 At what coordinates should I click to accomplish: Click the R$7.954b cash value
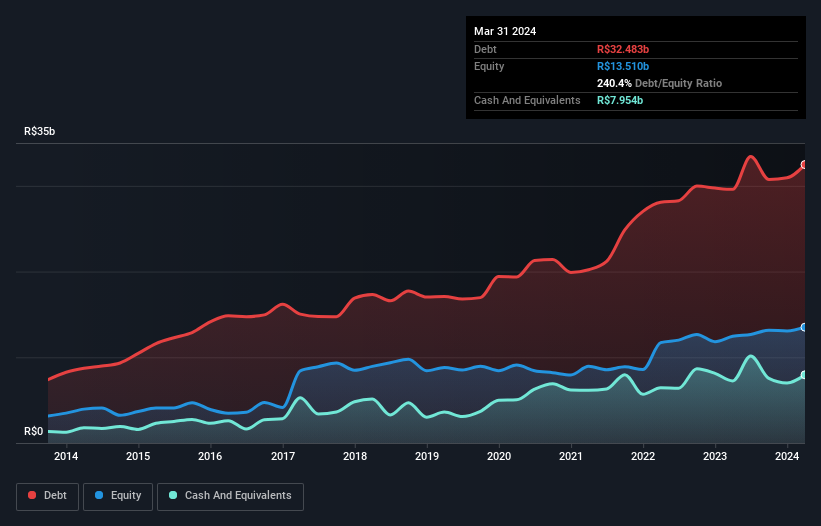[620, 100]
